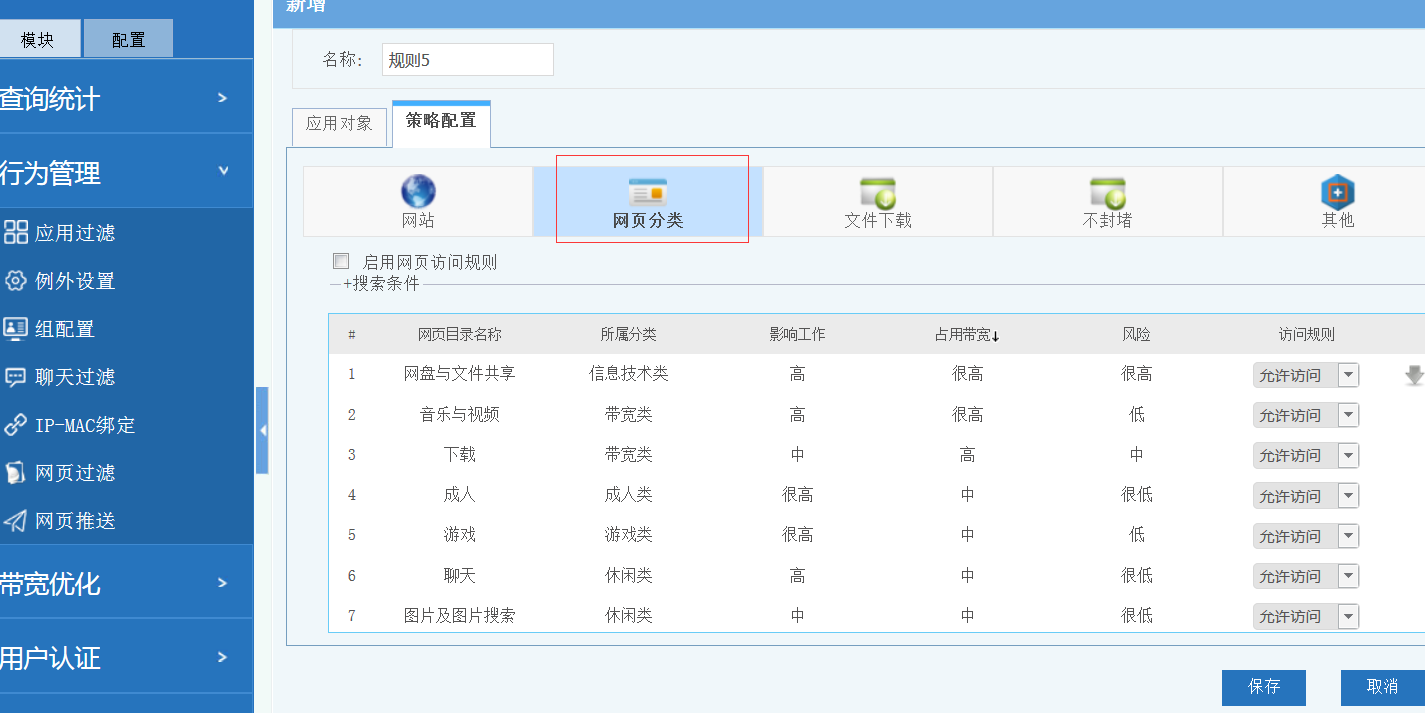
Task: Click the 名称 input field
Action: (467, 60)
